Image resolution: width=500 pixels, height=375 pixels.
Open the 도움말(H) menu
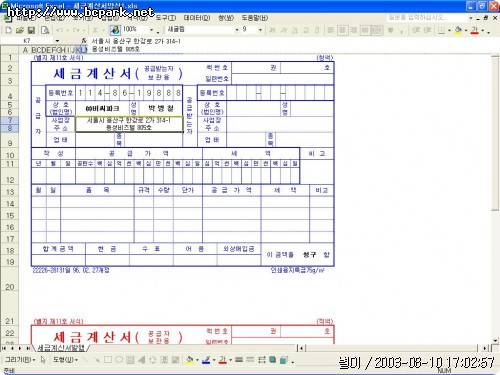tap(255, 18)
